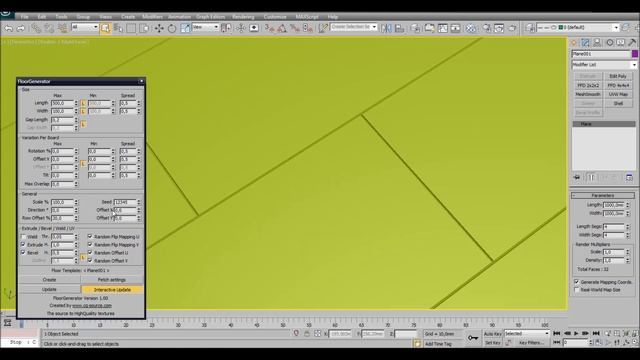Open Select by Name list icon

point(119,28)
